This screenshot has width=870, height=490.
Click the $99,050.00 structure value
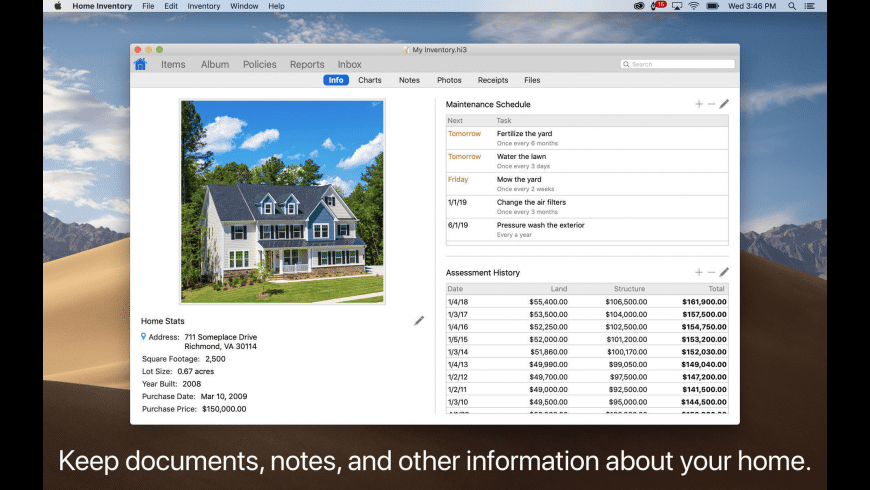[628, 365]
